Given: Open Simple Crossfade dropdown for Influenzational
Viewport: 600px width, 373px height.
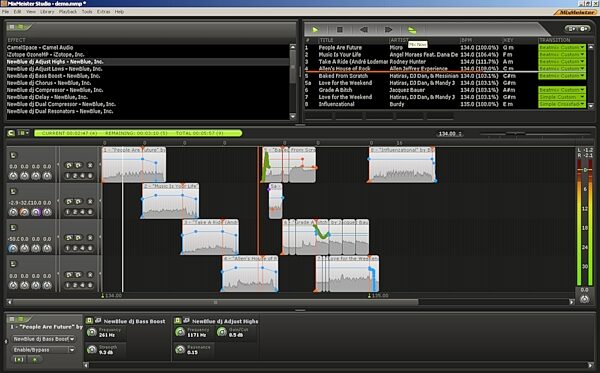Looking at the screenshot, I should pos(562,104).
